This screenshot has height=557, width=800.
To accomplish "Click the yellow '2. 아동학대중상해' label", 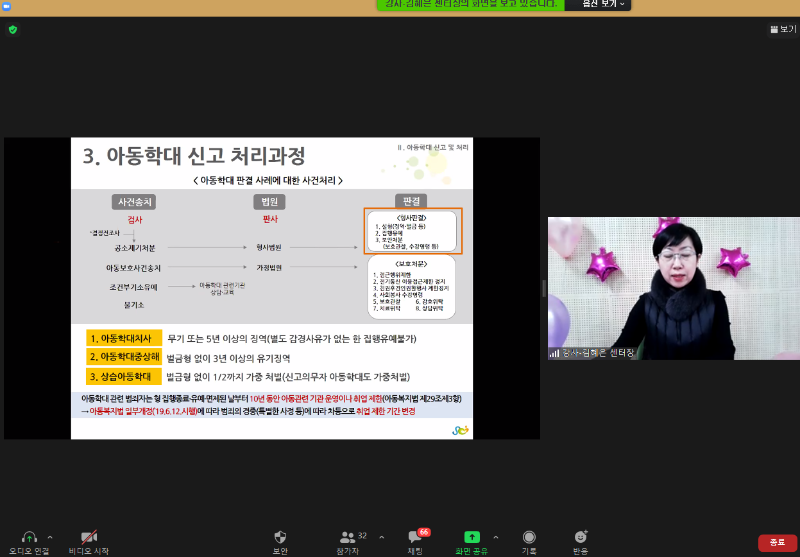I will 124,357.
